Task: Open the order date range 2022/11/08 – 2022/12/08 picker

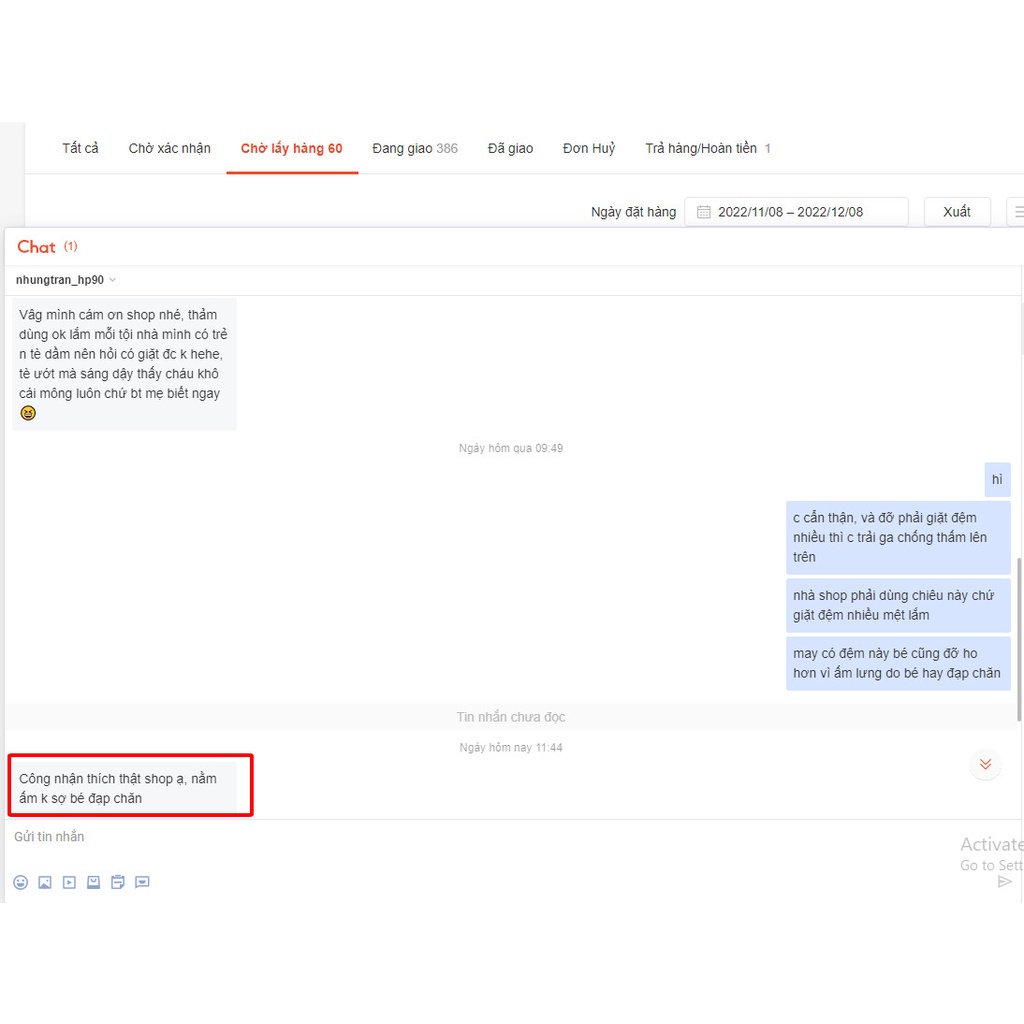Action: click(796, 212)
